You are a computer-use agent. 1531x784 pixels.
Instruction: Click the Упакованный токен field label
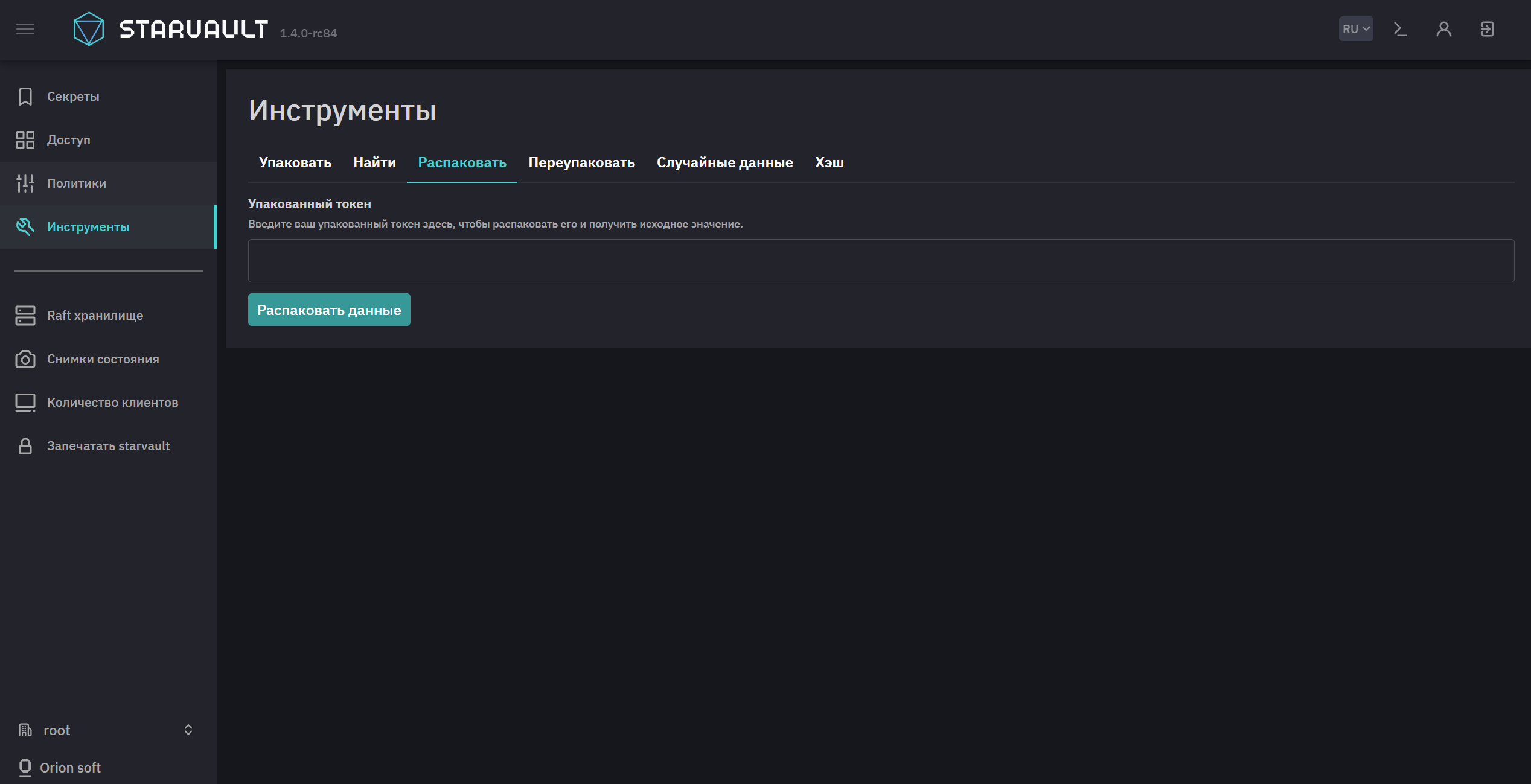(310, 204)
